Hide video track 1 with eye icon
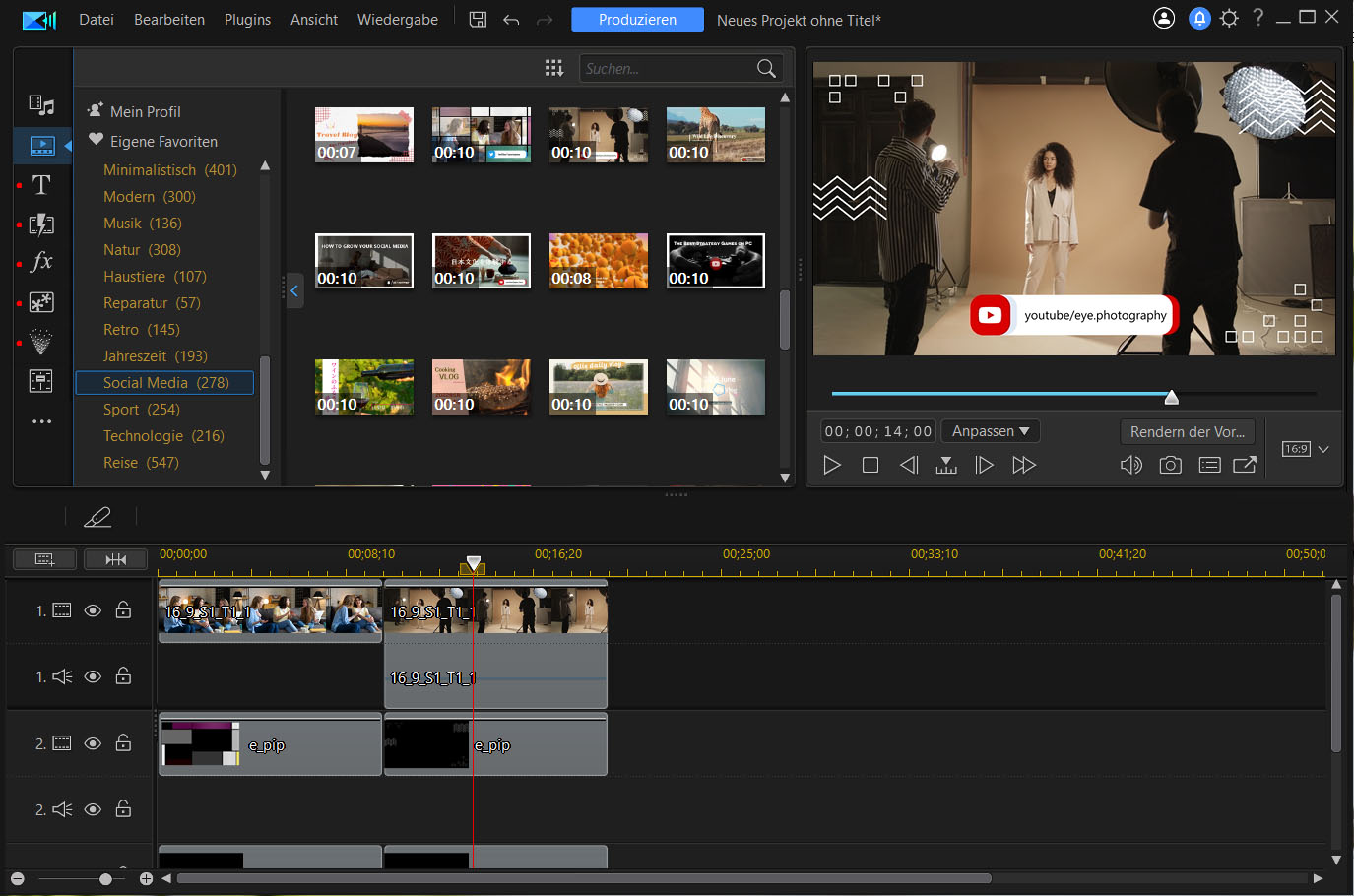 (93, 610)
